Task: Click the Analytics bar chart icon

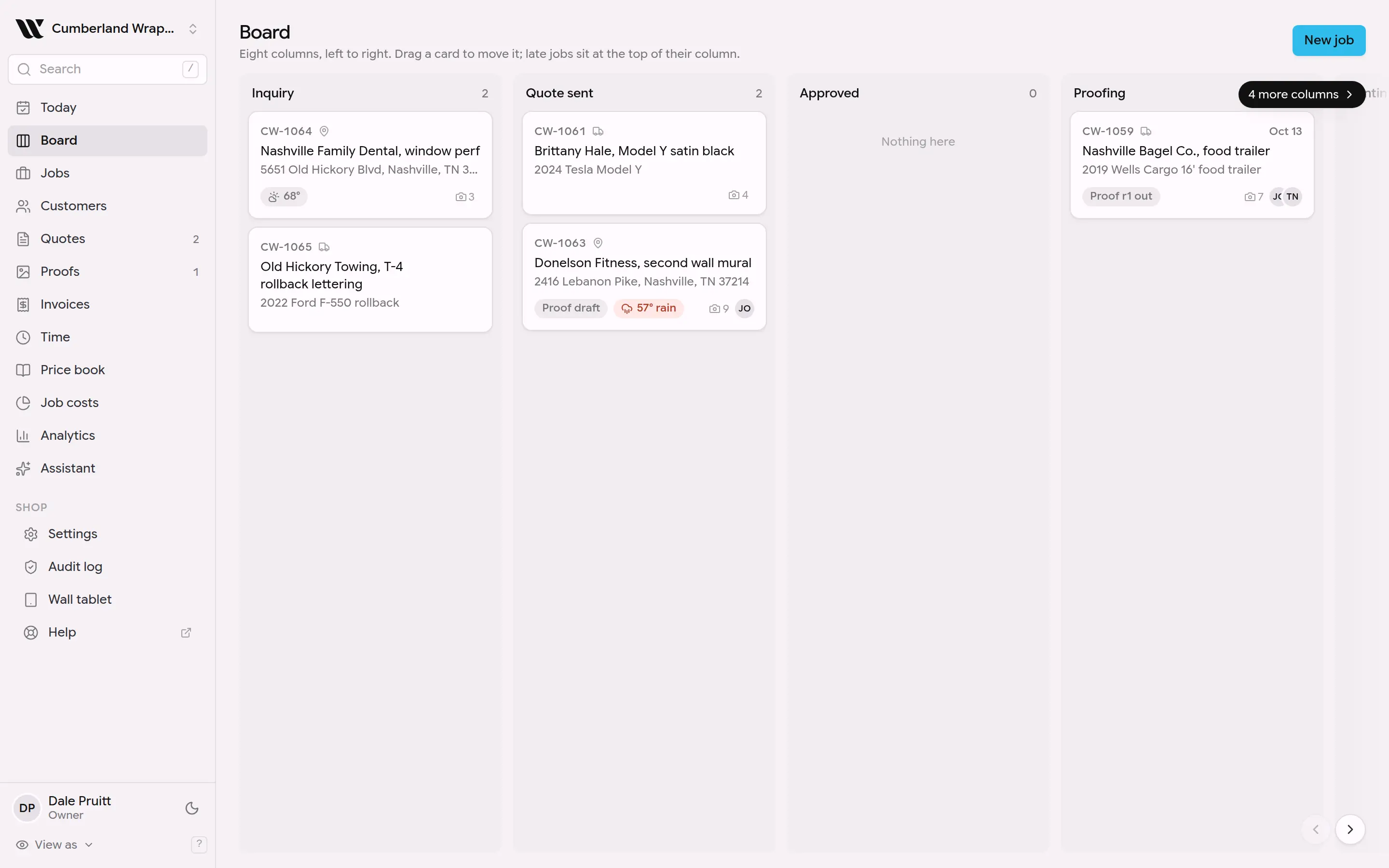Action: (23, 436)
